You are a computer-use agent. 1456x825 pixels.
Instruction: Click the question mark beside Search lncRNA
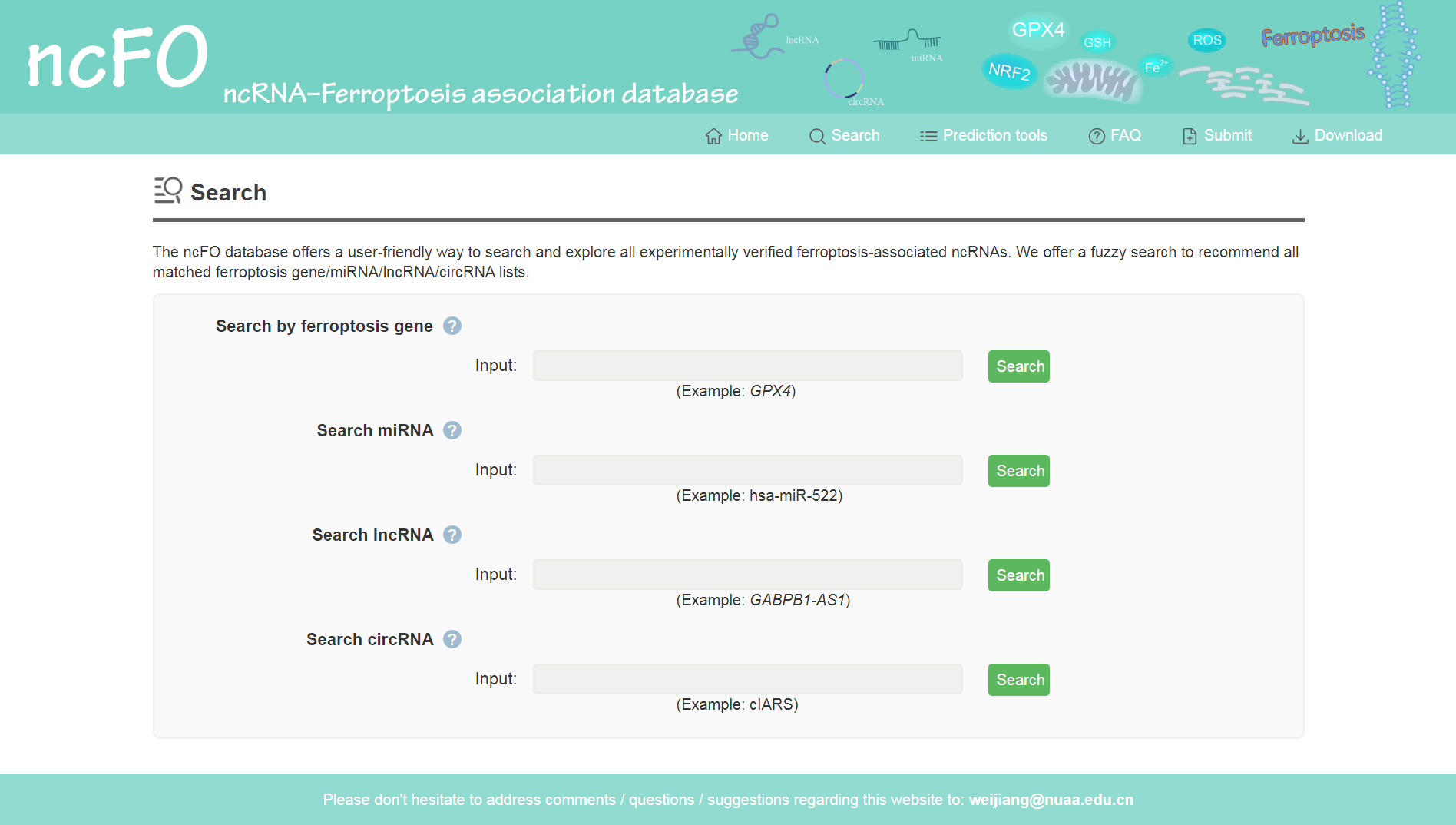452,535
